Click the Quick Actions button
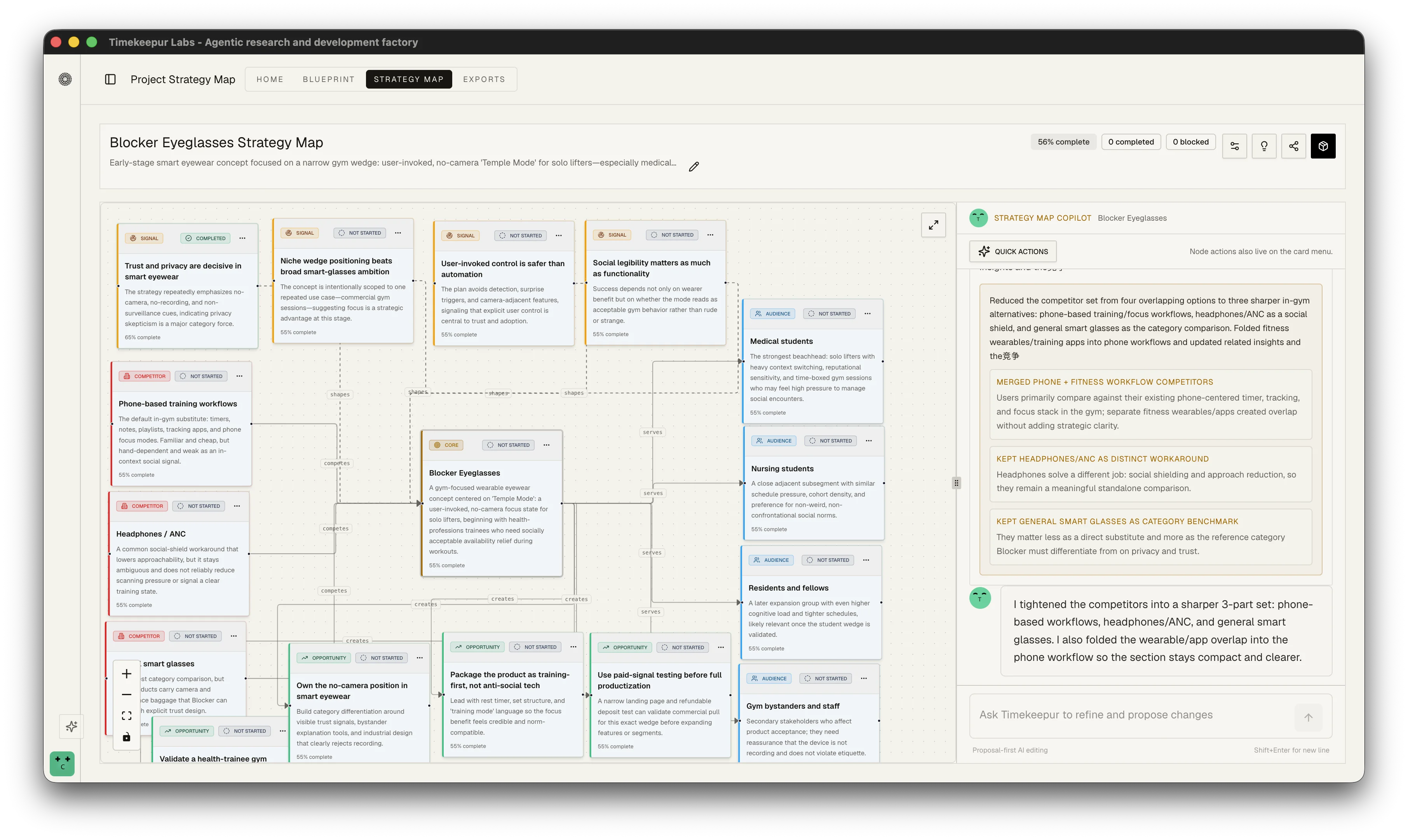 [x=1012, y=251]
